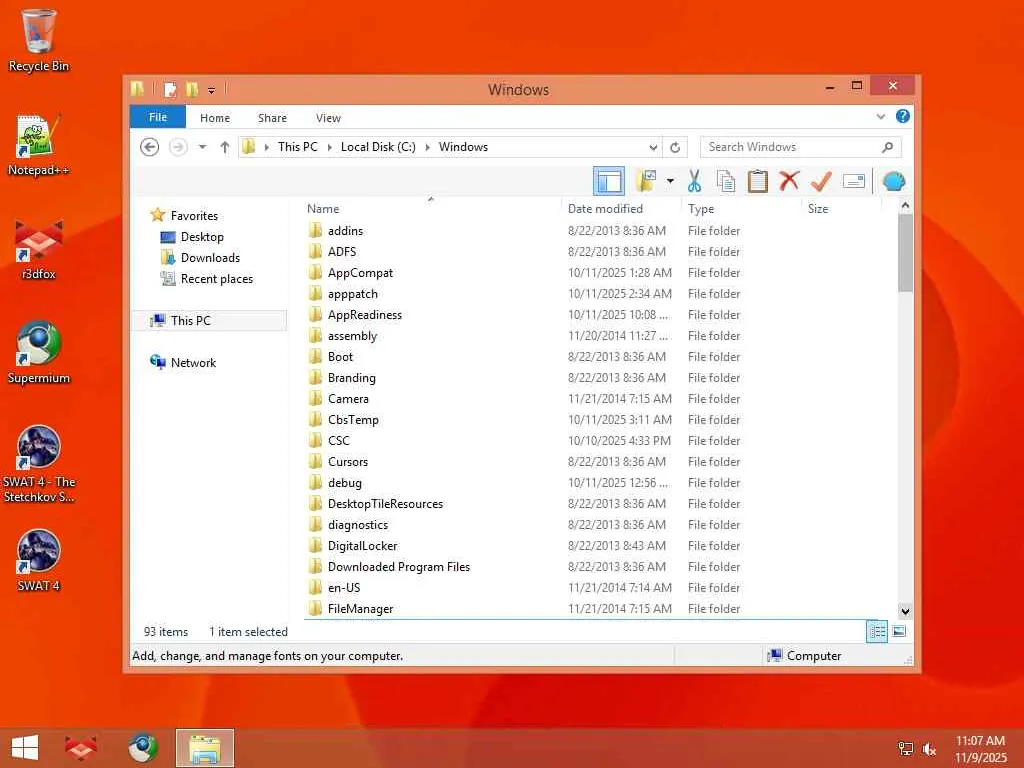Open Help via the question mark icon

point(903,116)
